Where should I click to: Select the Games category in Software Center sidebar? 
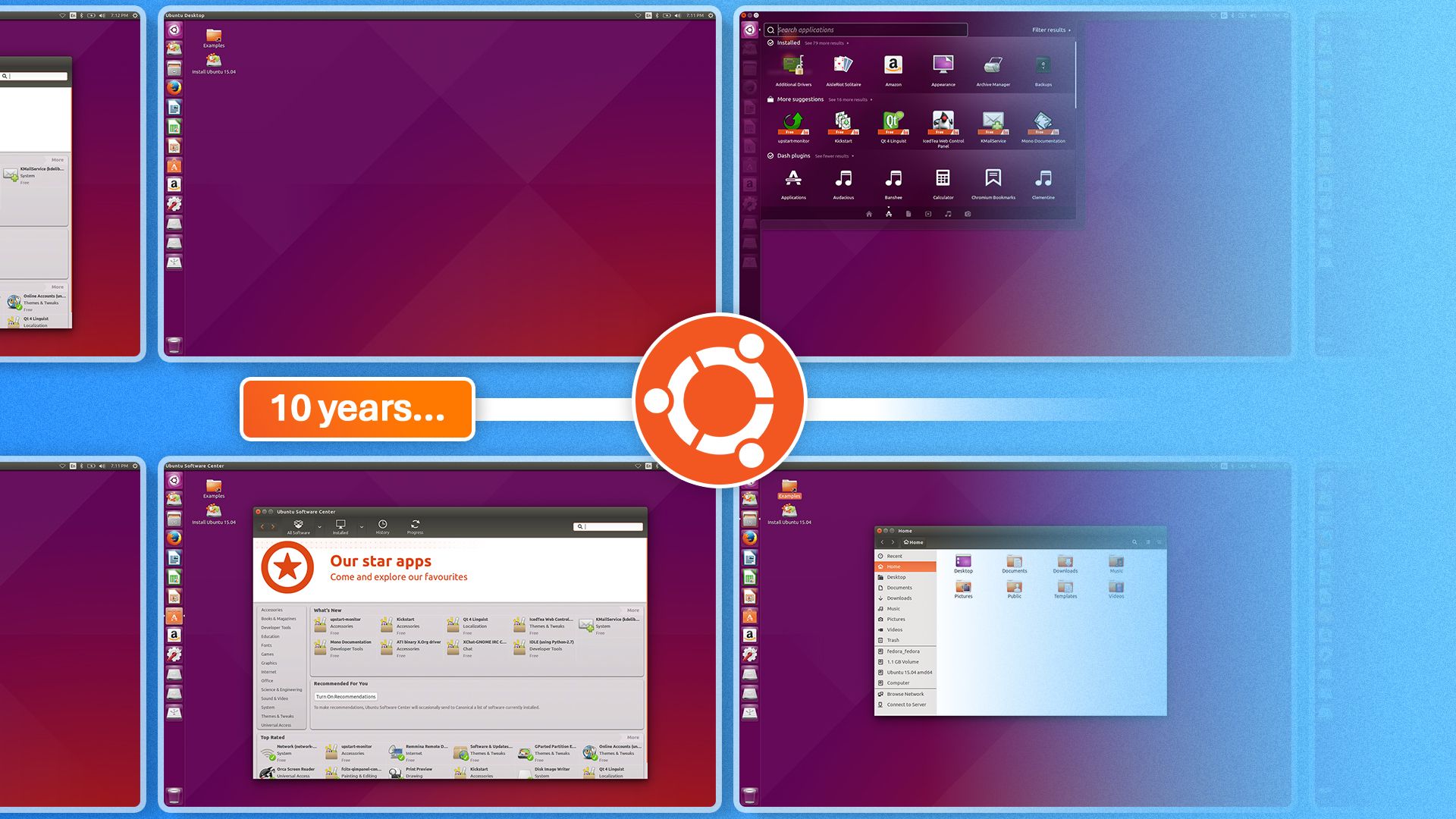pos(268,654)
